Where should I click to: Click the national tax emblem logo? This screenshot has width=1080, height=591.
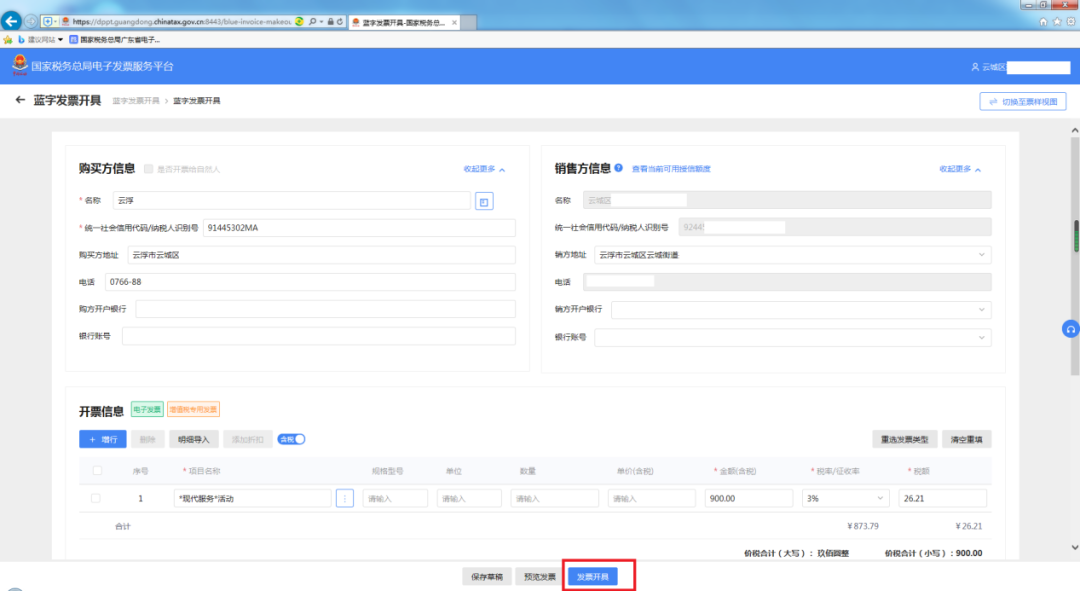point(19,65)
